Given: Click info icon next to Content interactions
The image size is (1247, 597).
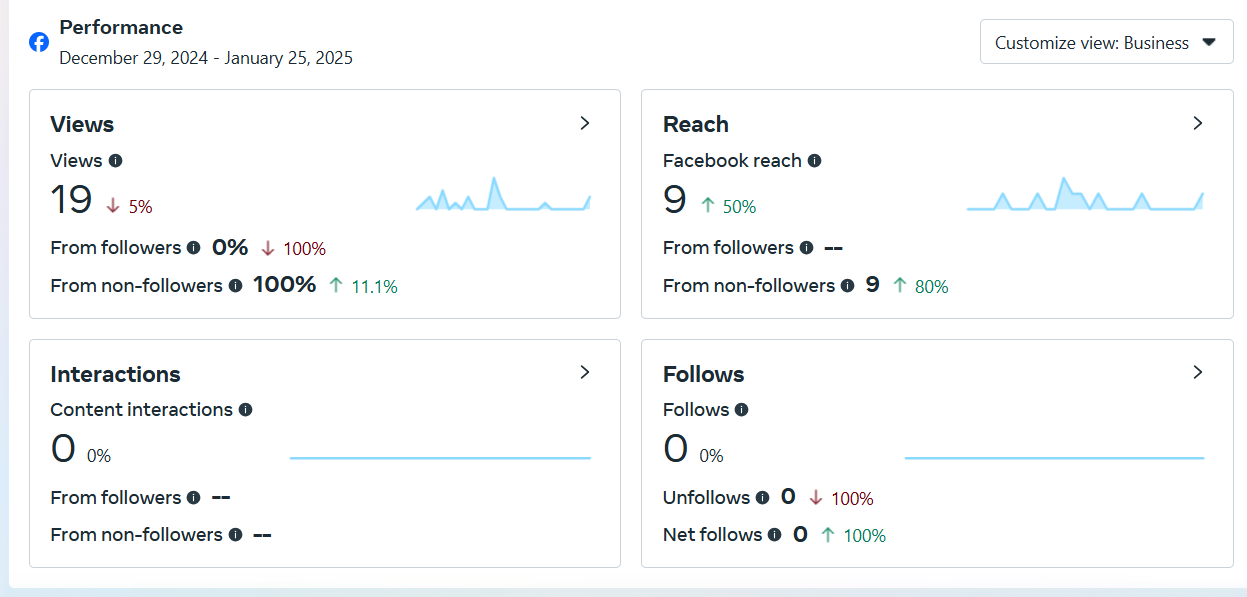Looking at the screenshot, I should click(x=246, y=410).
